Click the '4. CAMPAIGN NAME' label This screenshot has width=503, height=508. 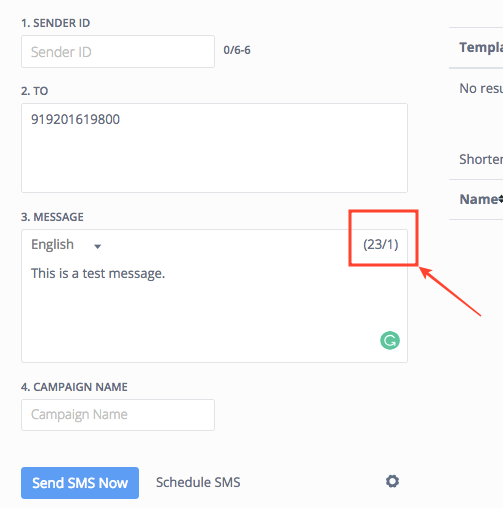coord(74,387)
